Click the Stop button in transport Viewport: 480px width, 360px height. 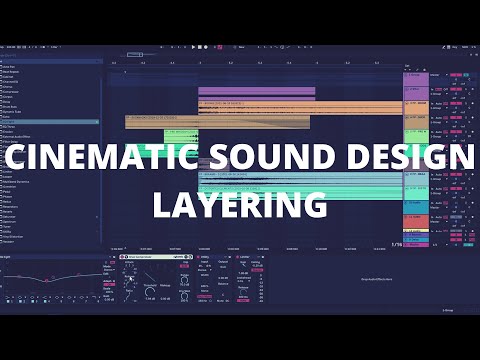click(200, 47)
